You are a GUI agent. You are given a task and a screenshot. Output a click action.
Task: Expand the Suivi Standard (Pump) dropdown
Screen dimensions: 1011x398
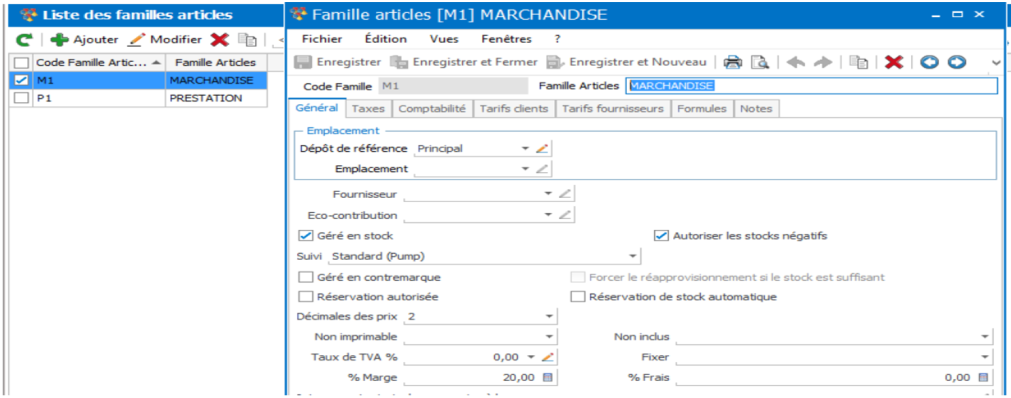[632, 257]
